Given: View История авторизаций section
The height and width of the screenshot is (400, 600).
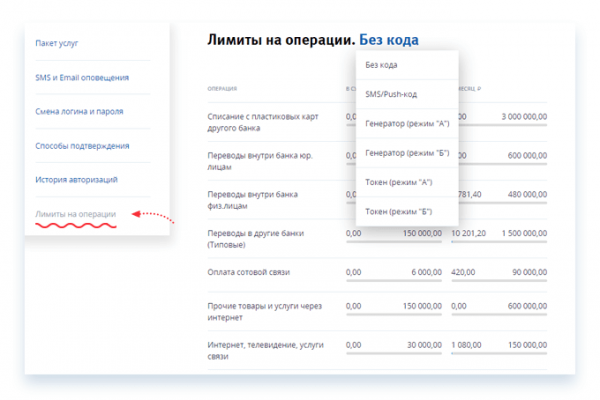Looking at the screenshot, I should [x=77, y=180].
